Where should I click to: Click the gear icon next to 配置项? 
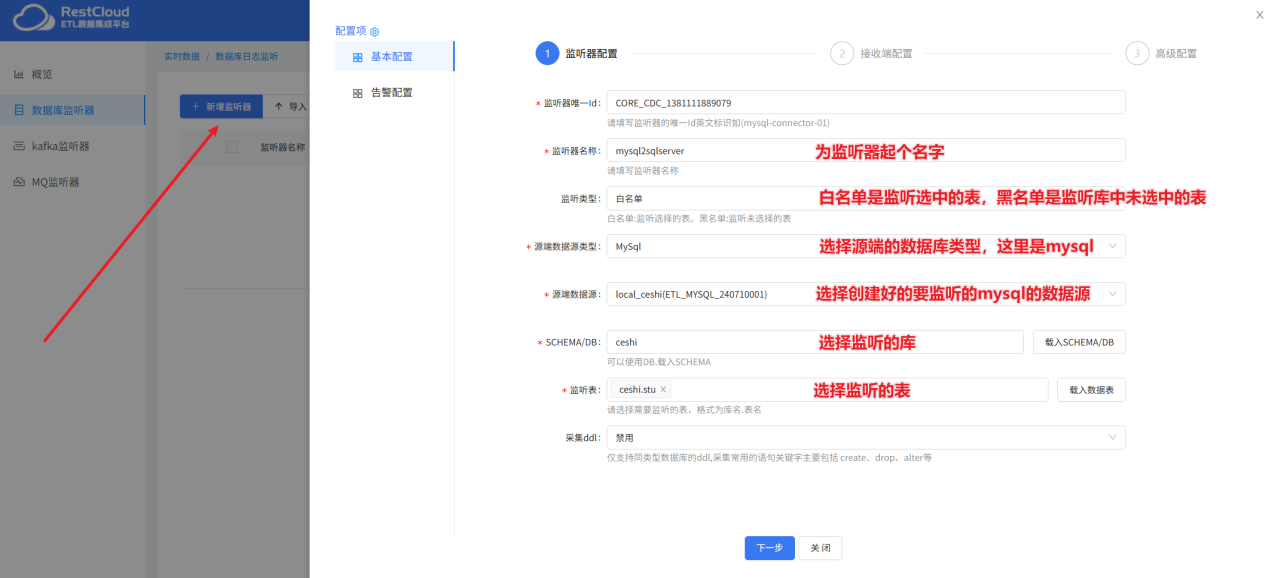tap(376, 31)
